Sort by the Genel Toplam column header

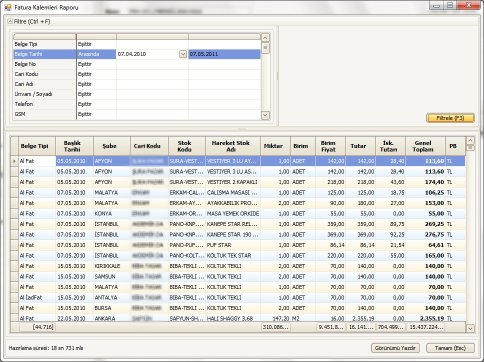(x=425, y=146)
